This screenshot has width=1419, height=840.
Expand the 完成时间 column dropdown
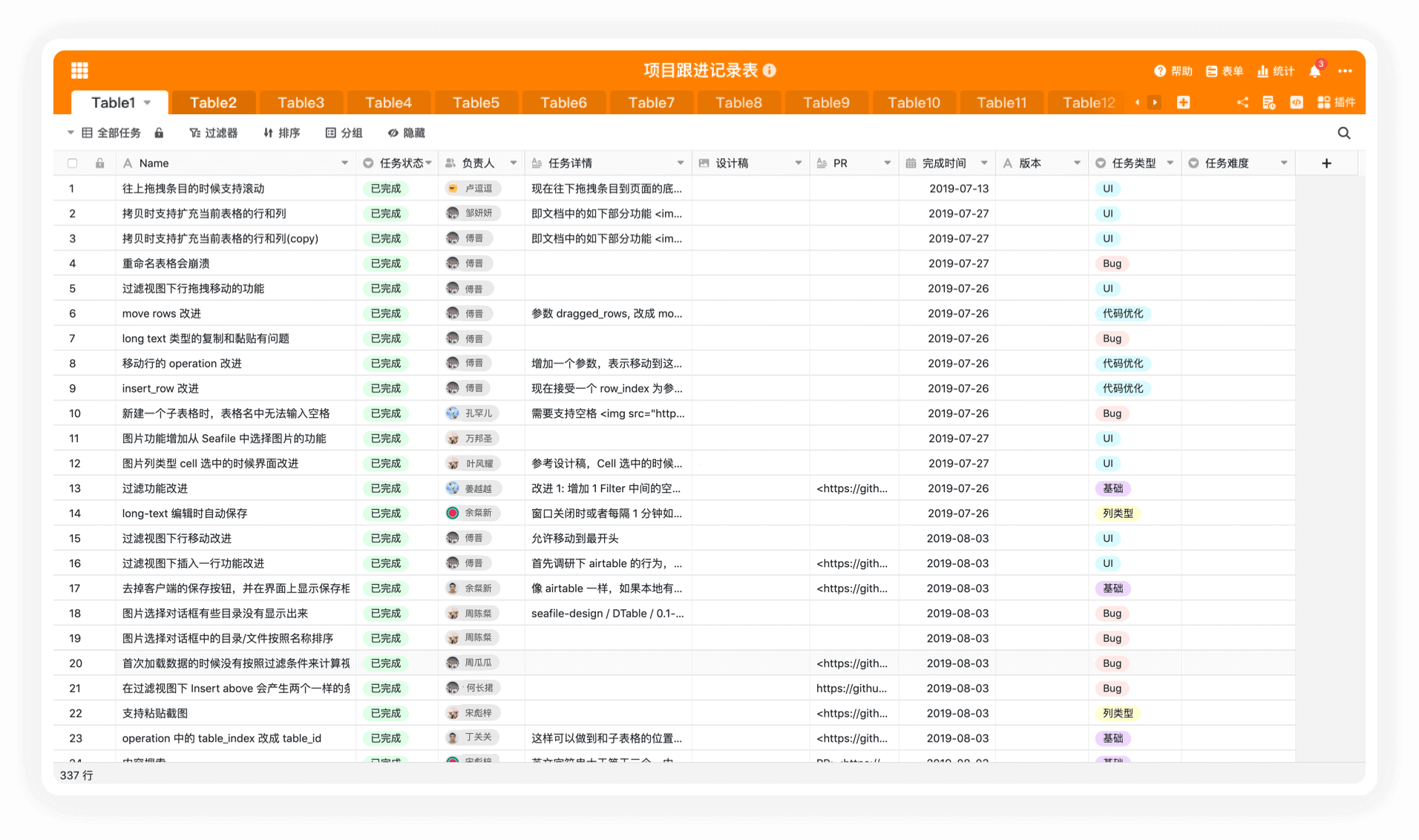click(x=984, y=163)
